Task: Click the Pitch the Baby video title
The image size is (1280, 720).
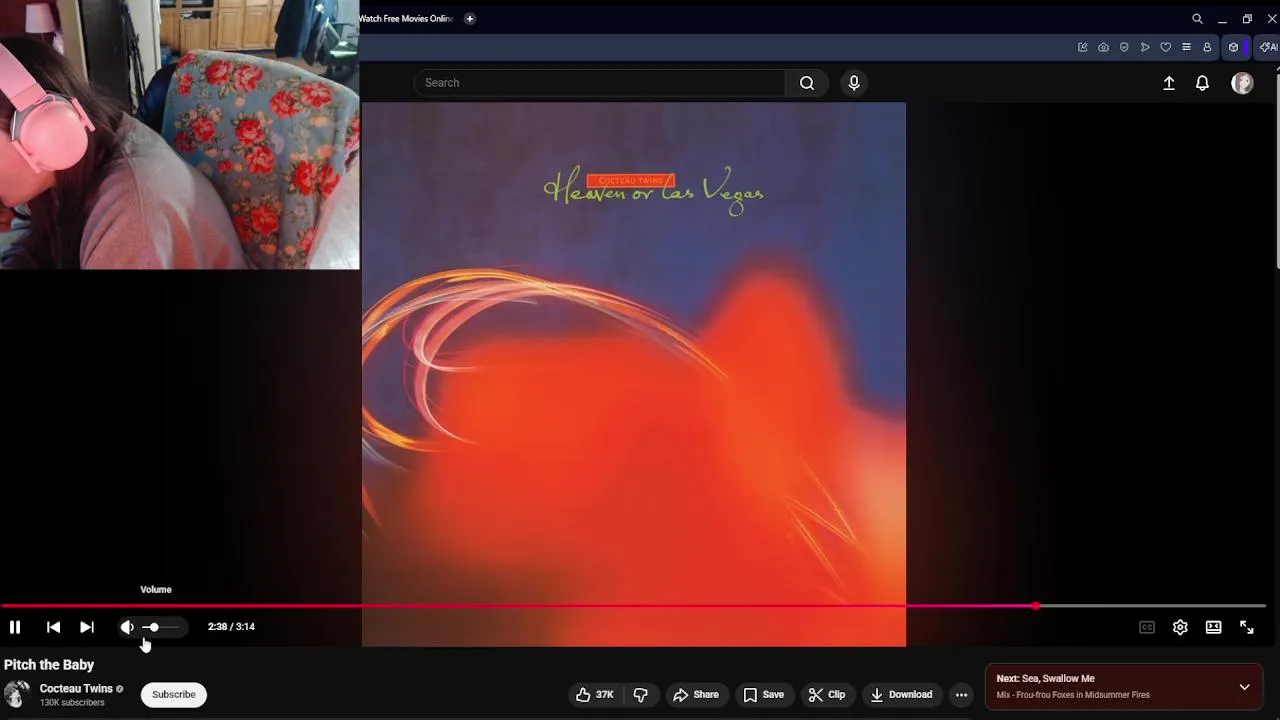Action: click(x=49, y=665)
